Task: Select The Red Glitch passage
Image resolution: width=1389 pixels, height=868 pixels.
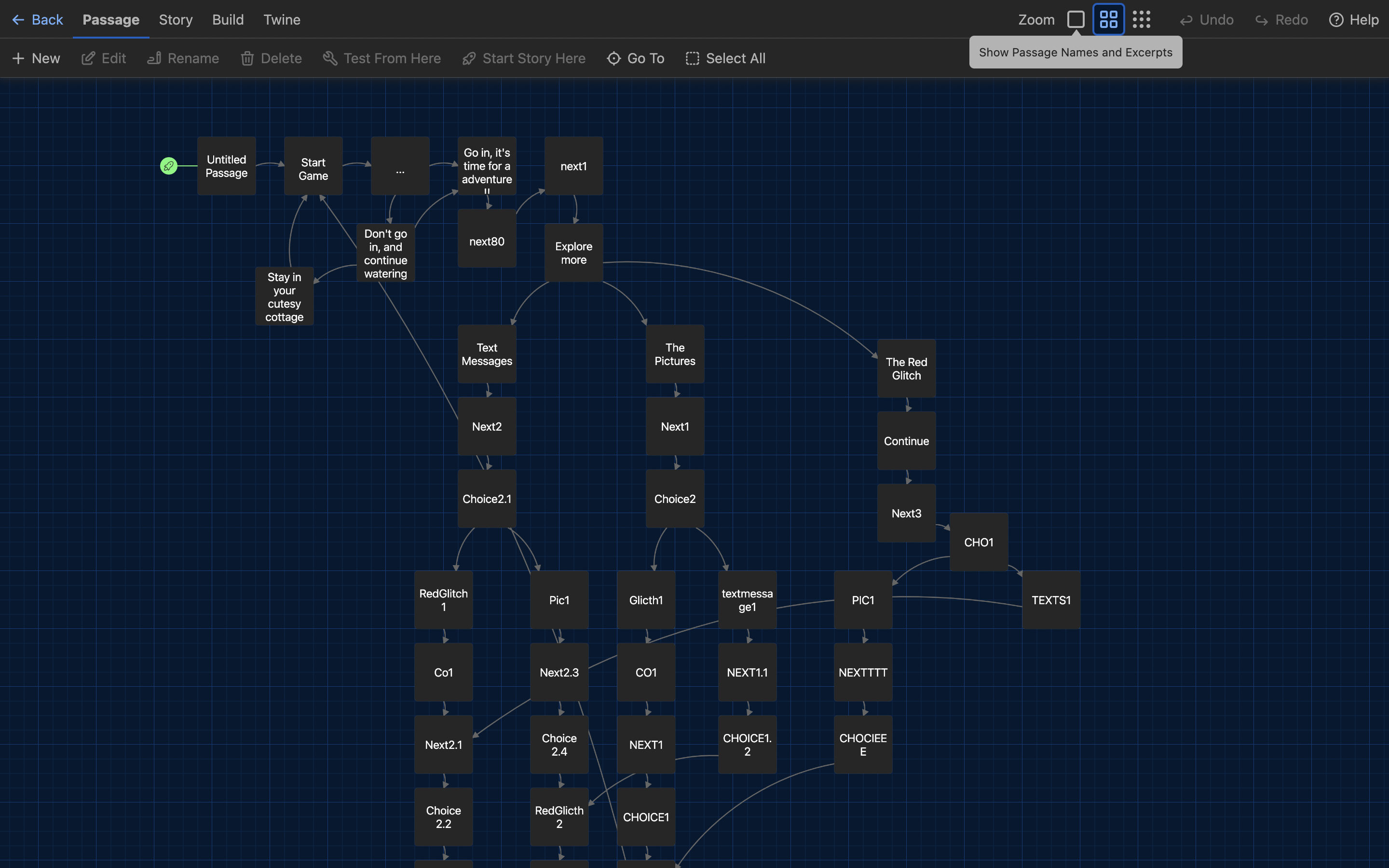Action: 906,368
